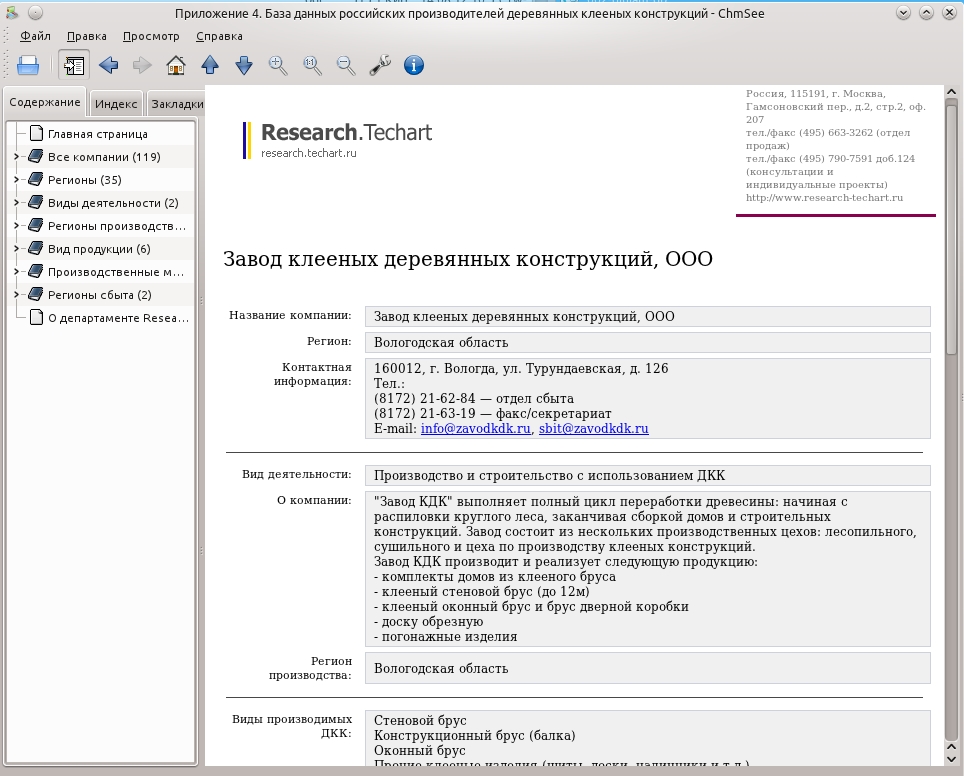Click the Производство и строительство с использованием ДКК text
964x776 pixels.
pos(549,475)
